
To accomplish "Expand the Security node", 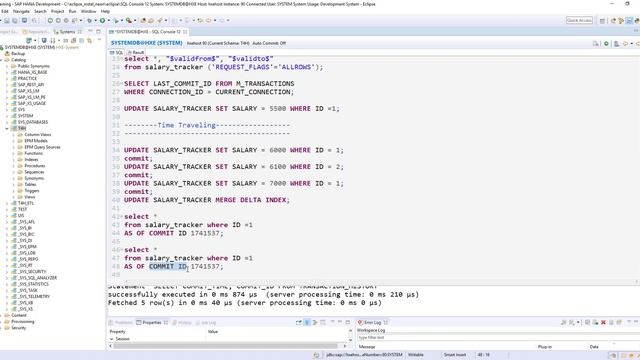I will [1, 328].
